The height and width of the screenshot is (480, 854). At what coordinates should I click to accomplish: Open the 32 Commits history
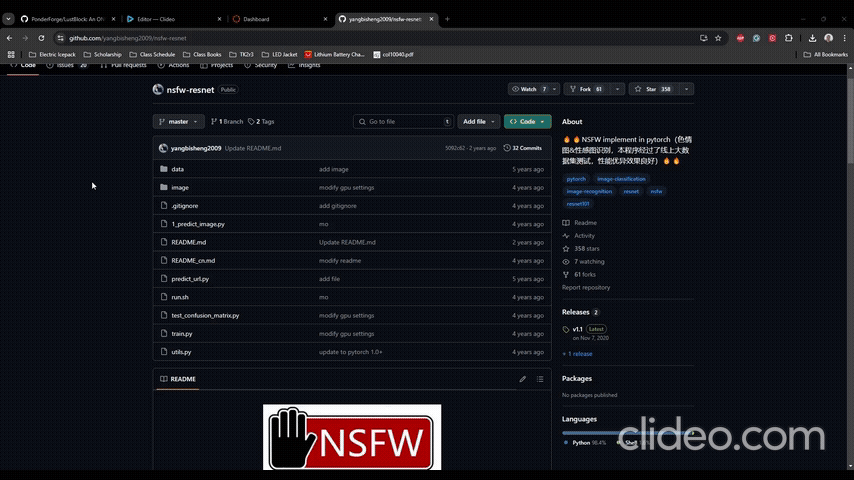(523, 148)
